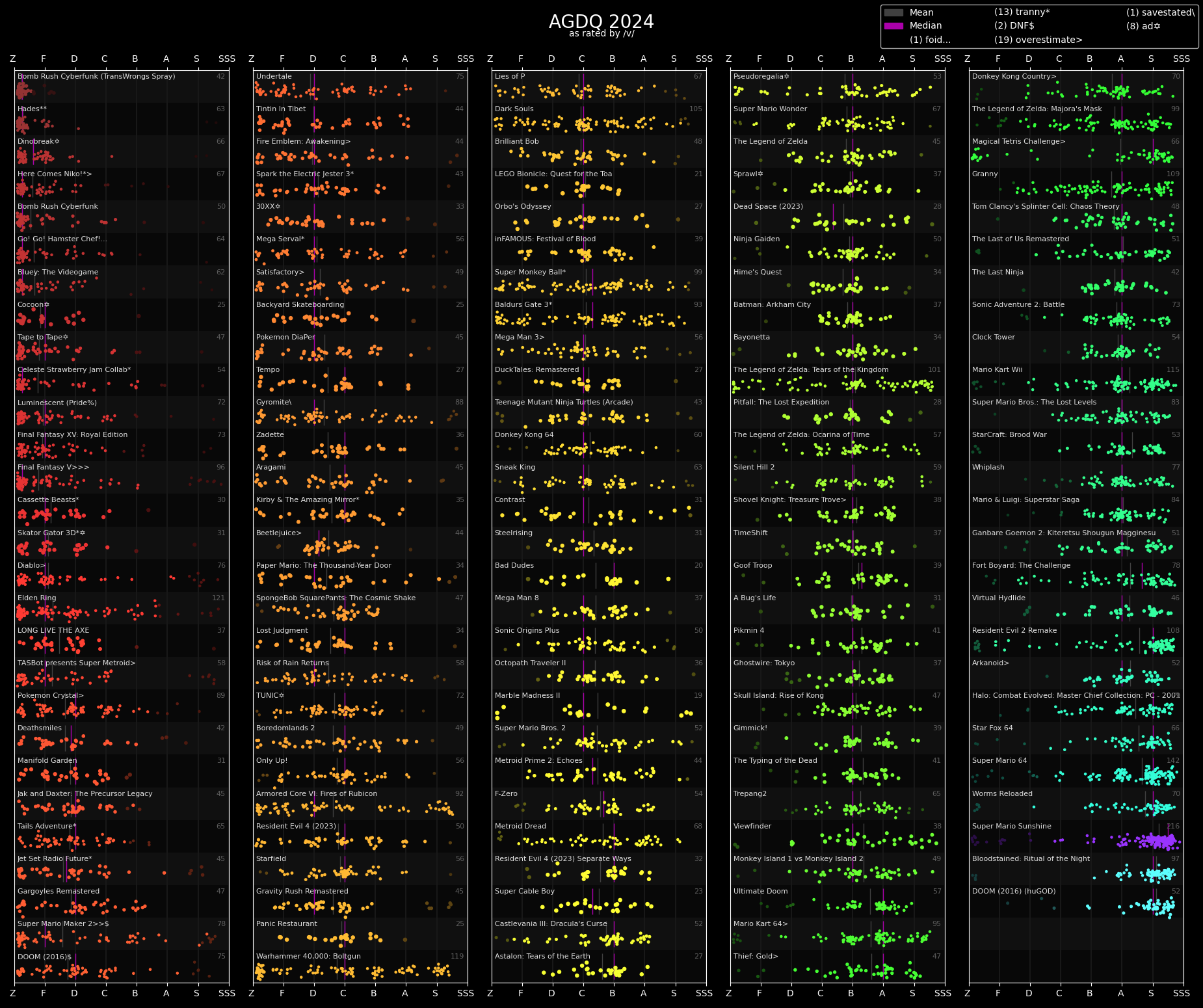1203x1008 pixels.
Task: Click the "Lies of P" row label
Action: pyautogui.click(x=510, y=77)
